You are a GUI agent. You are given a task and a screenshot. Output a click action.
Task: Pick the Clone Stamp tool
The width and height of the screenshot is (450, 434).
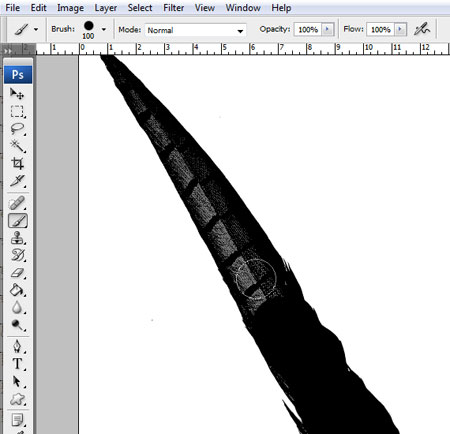[18, 238]
